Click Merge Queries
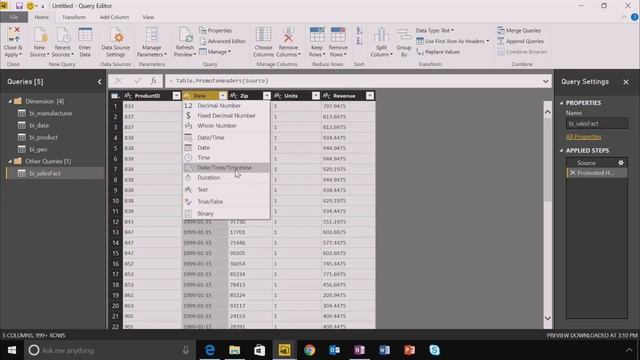Viewport: 640px width, 360px height. [519, 31]
